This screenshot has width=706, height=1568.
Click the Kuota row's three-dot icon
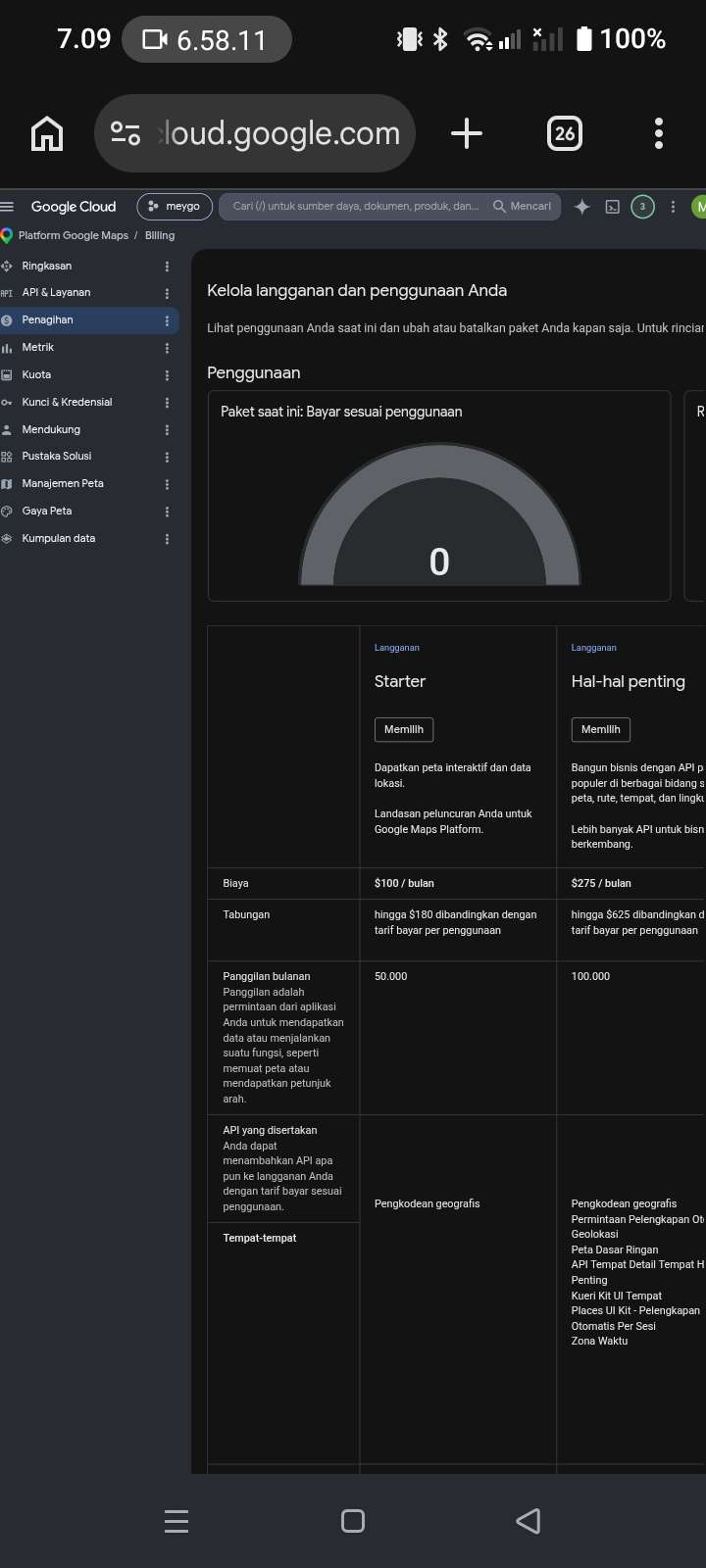click(167, 375)
